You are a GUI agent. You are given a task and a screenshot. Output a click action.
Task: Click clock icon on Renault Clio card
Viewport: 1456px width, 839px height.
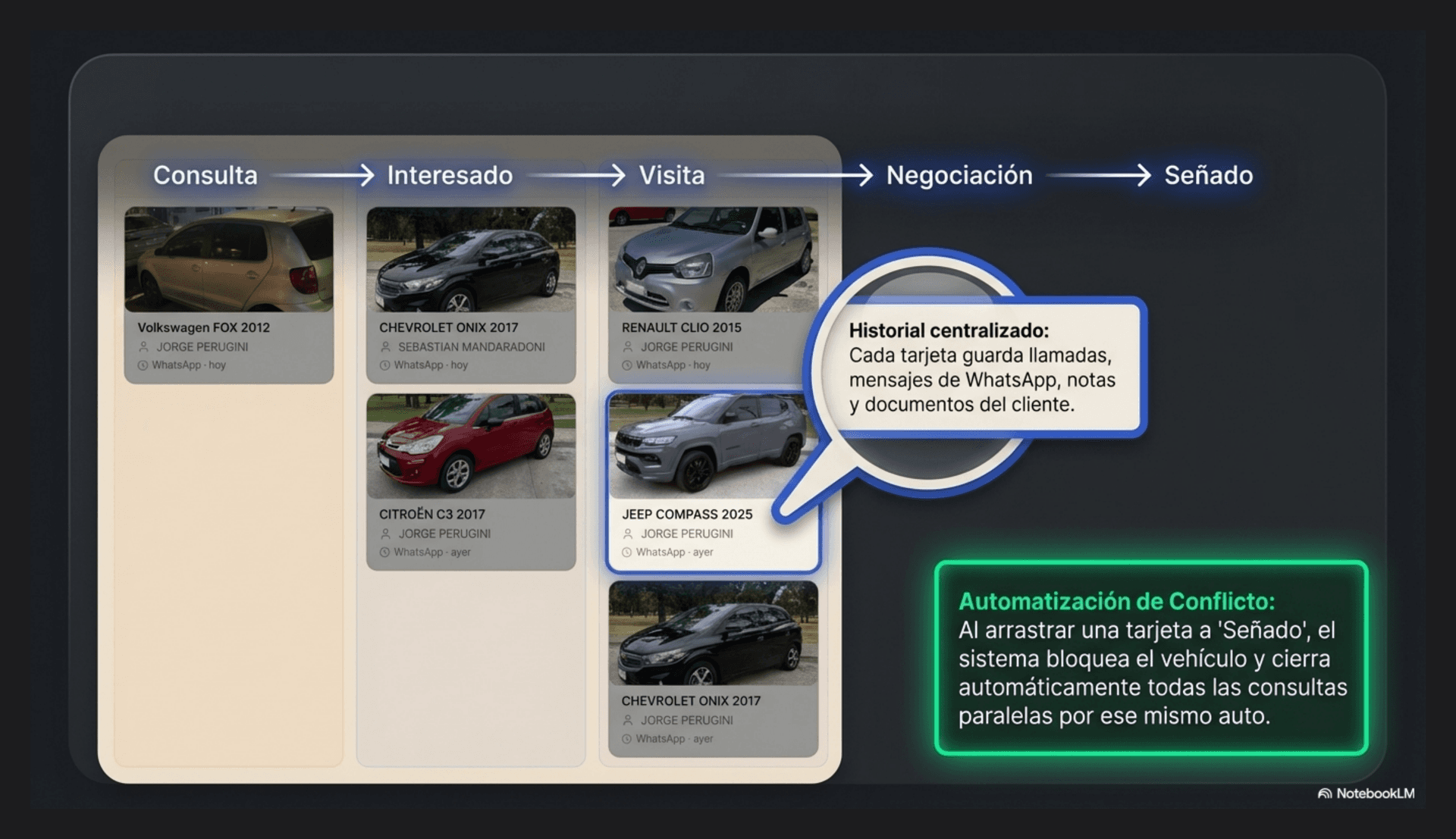pos(627,365)
